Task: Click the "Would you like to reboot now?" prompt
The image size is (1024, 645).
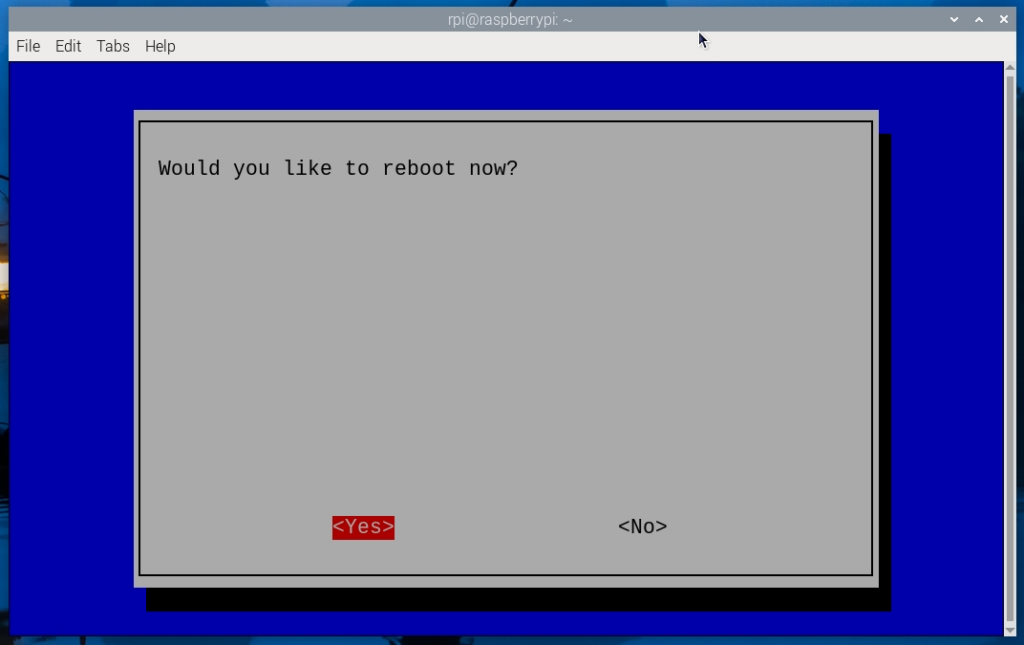Action: click(x=338, y=168)
